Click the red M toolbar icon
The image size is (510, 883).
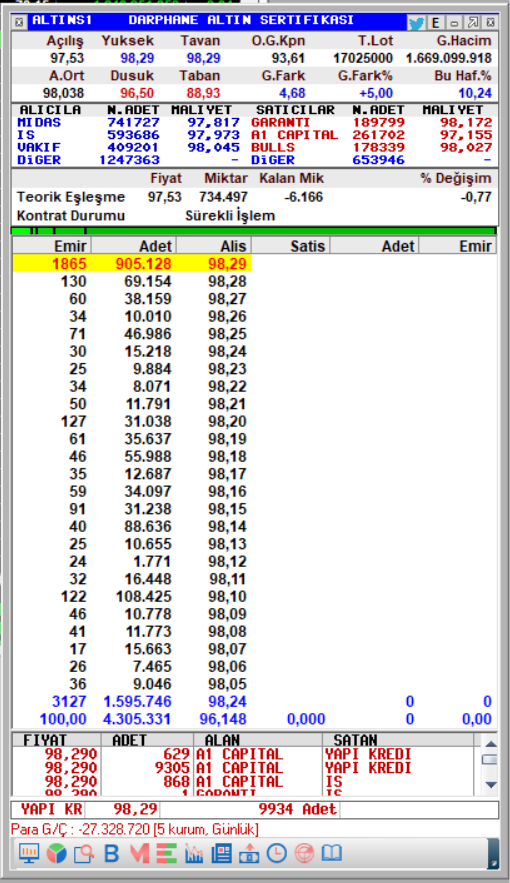[x=138, y=854]
